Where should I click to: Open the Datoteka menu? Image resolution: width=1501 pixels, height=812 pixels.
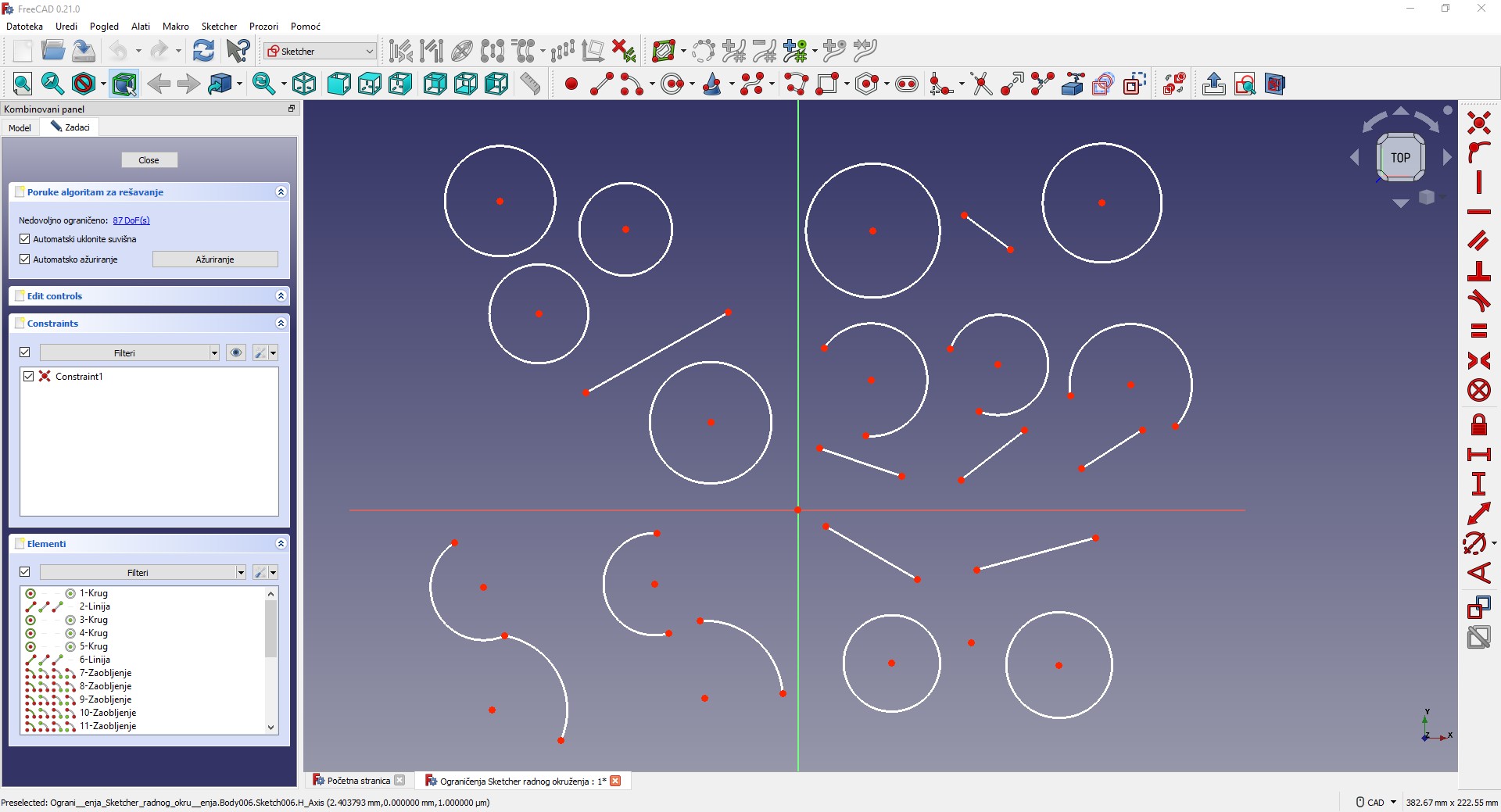click(x=24, y=26)
